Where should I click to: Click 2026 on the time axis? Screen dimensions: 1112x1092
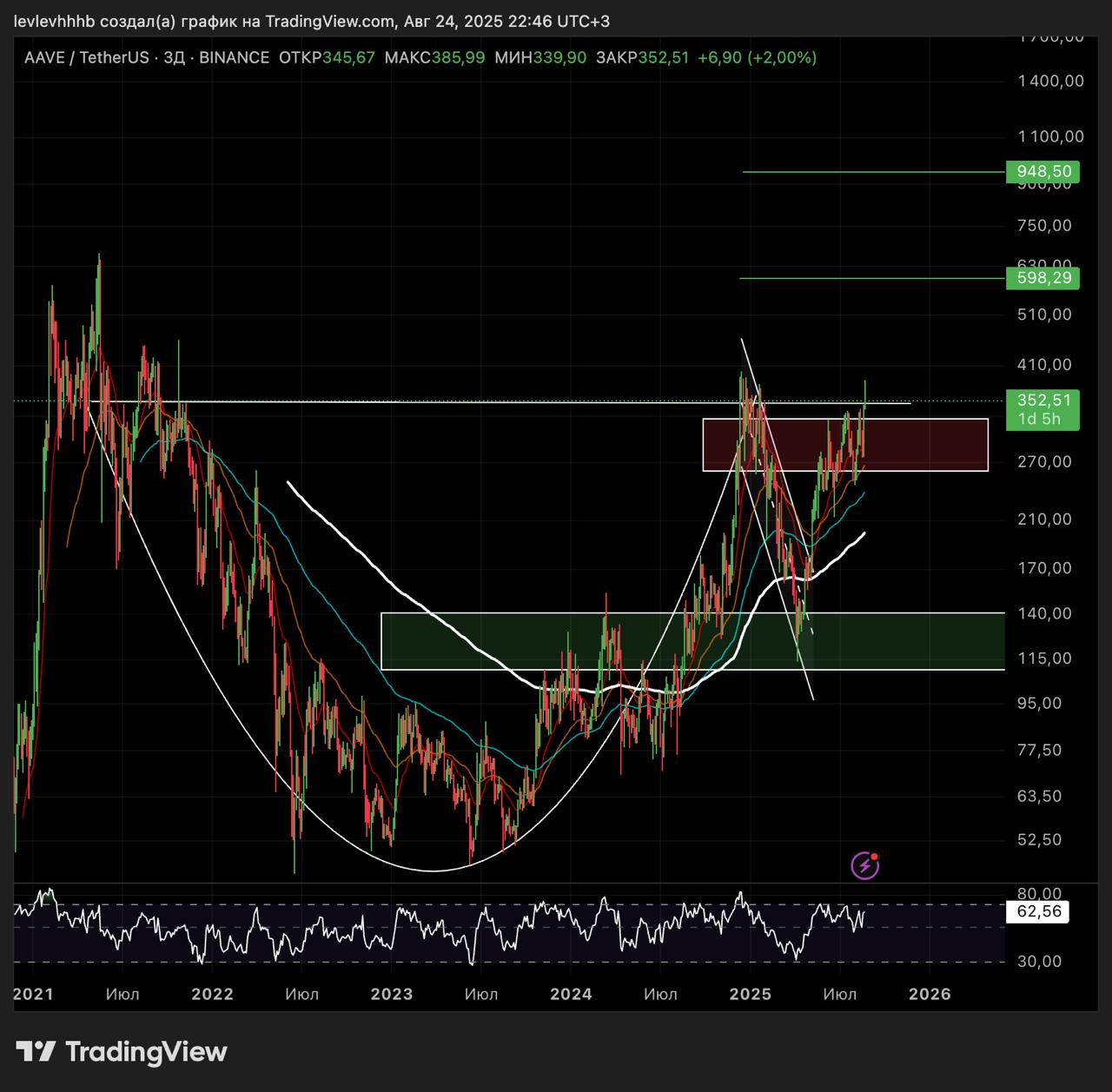(x=930, y=994)
